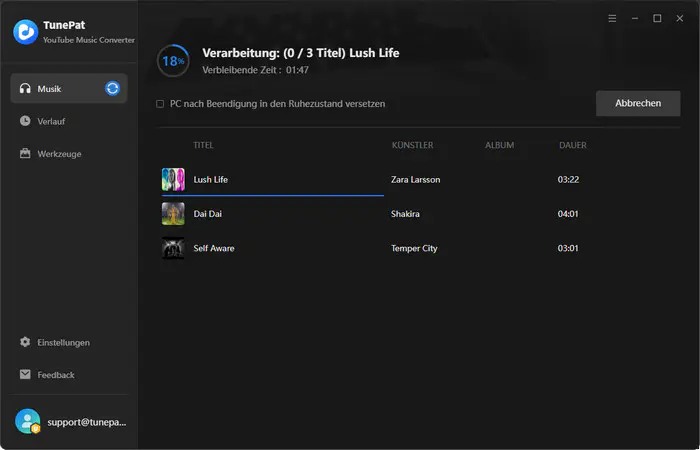Close the TunePat window

pyautogui.click(x=679, y=18)
